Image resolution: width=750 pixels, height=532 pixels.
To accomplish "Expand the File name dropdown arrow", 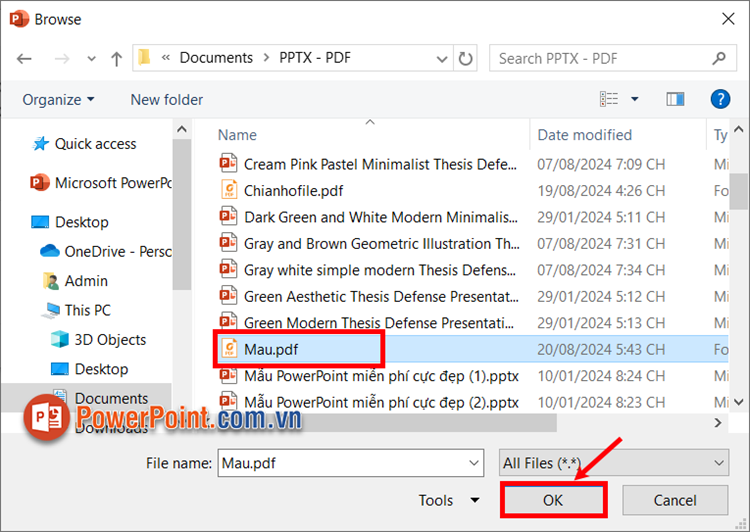I will tap(474, 463).
